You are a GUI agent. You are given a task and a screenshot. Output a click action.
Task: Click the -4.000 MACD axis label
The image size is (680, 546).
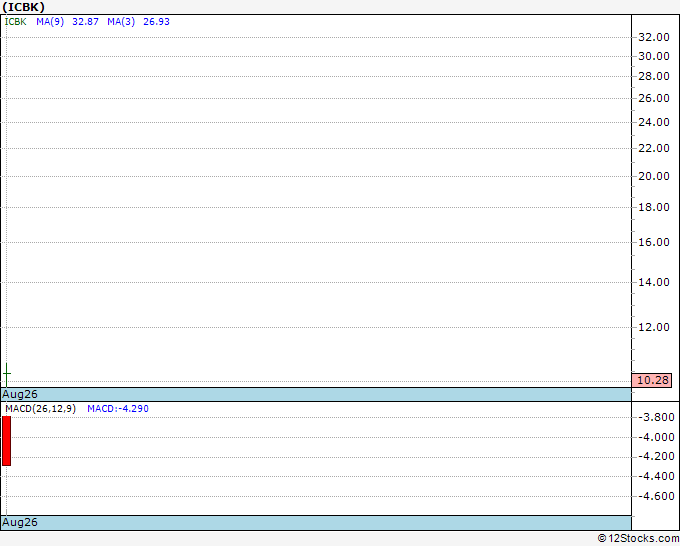click(x=656, y=437)
